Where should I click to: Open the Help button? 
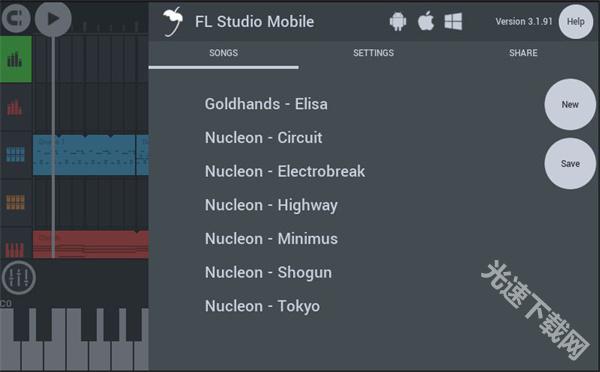click(x=576, y=22)
